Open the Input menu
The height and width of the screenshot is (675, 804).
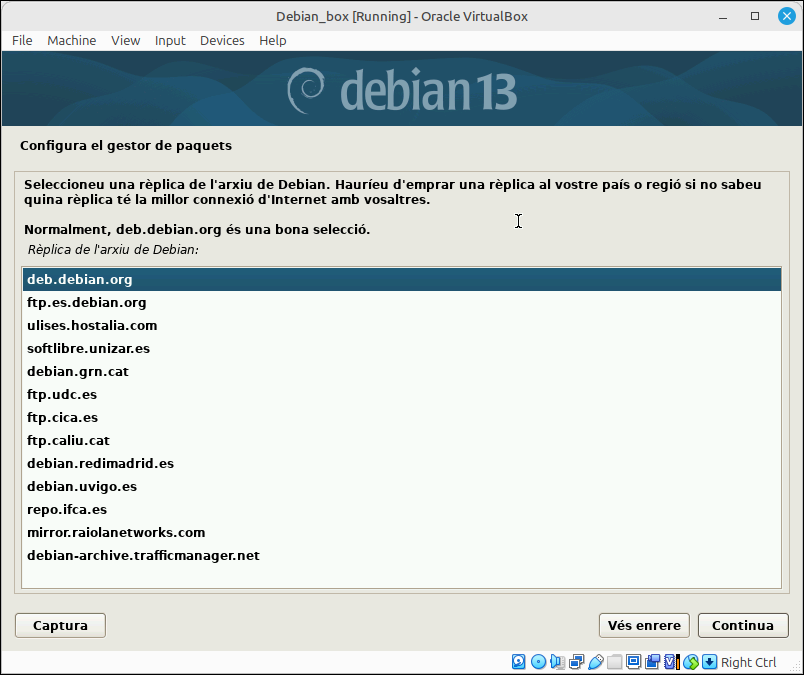point(170,41)
